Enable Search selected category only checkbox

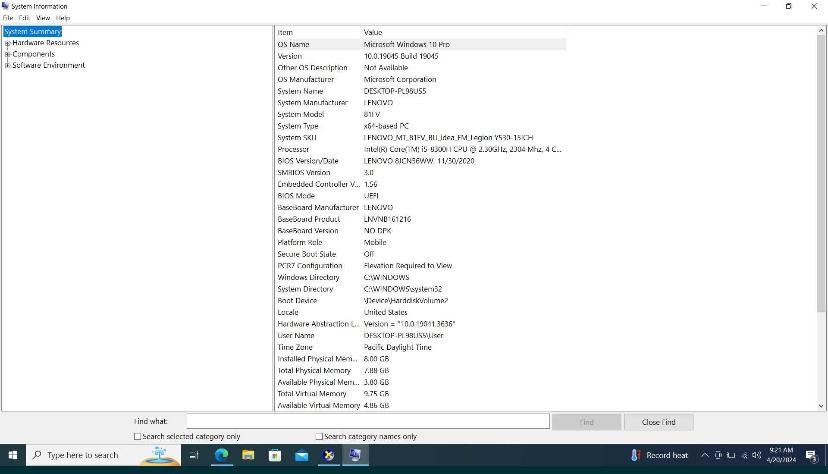[138, 437]
